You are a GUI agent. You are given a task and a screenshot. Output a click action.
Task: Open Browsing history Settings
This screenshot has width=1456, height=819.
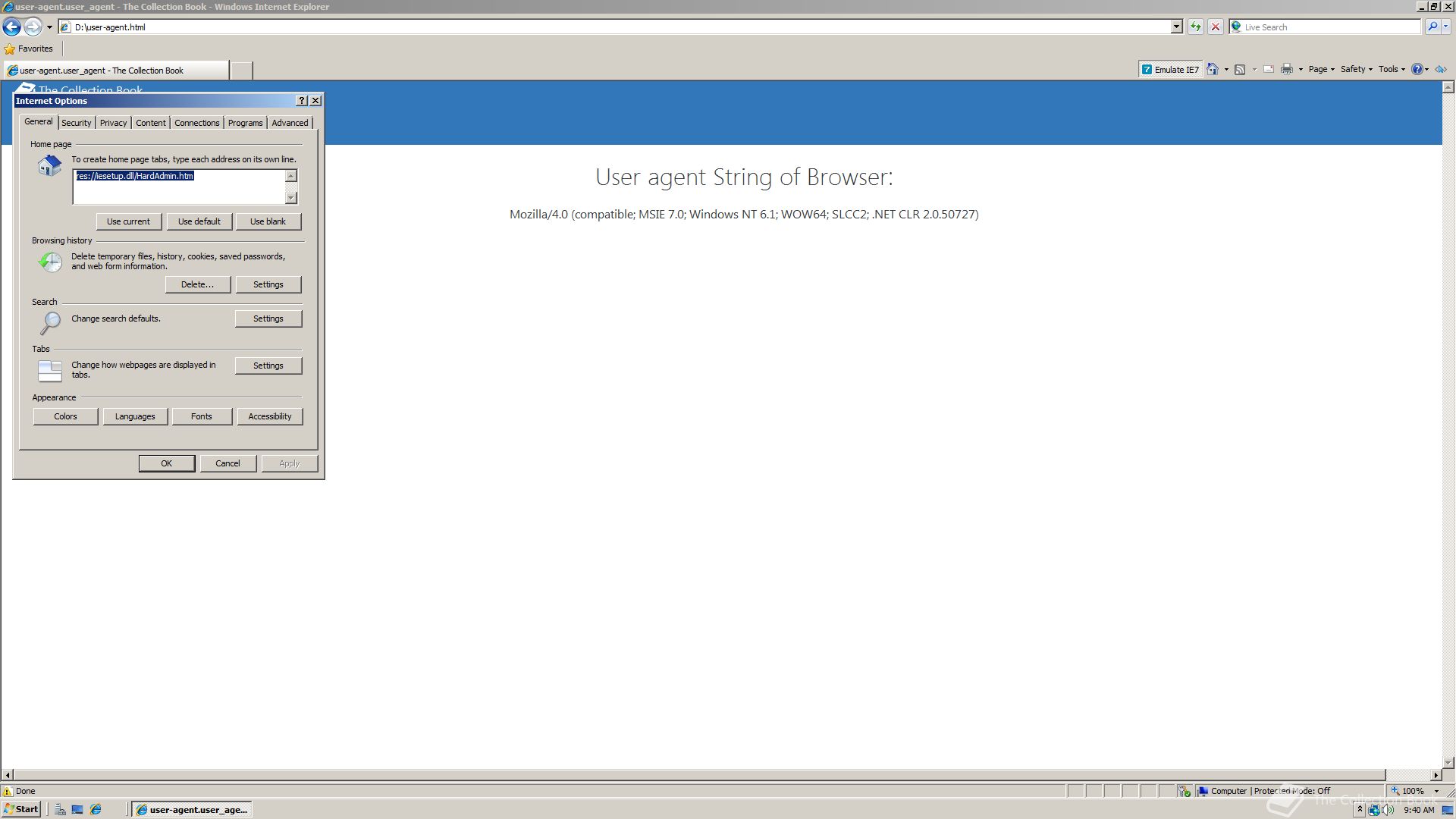(268, 284)
